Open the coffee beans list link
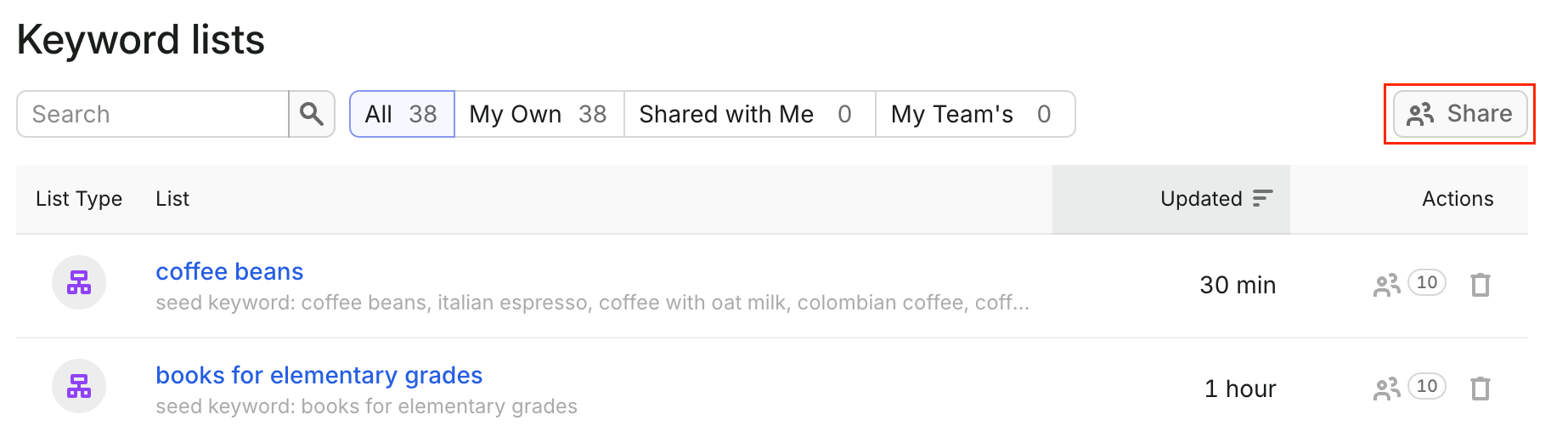The image size is (1568, 437). point(229,271)
